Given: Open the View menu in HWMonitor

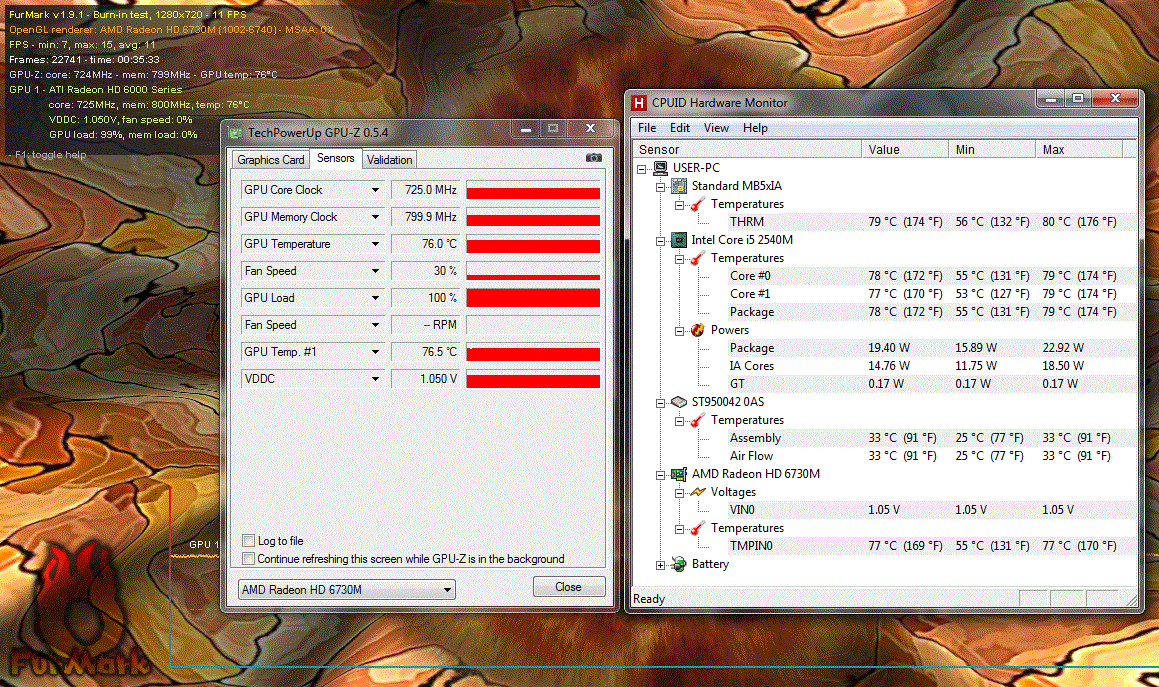Looking at the screenshot, I should (716, 128).
